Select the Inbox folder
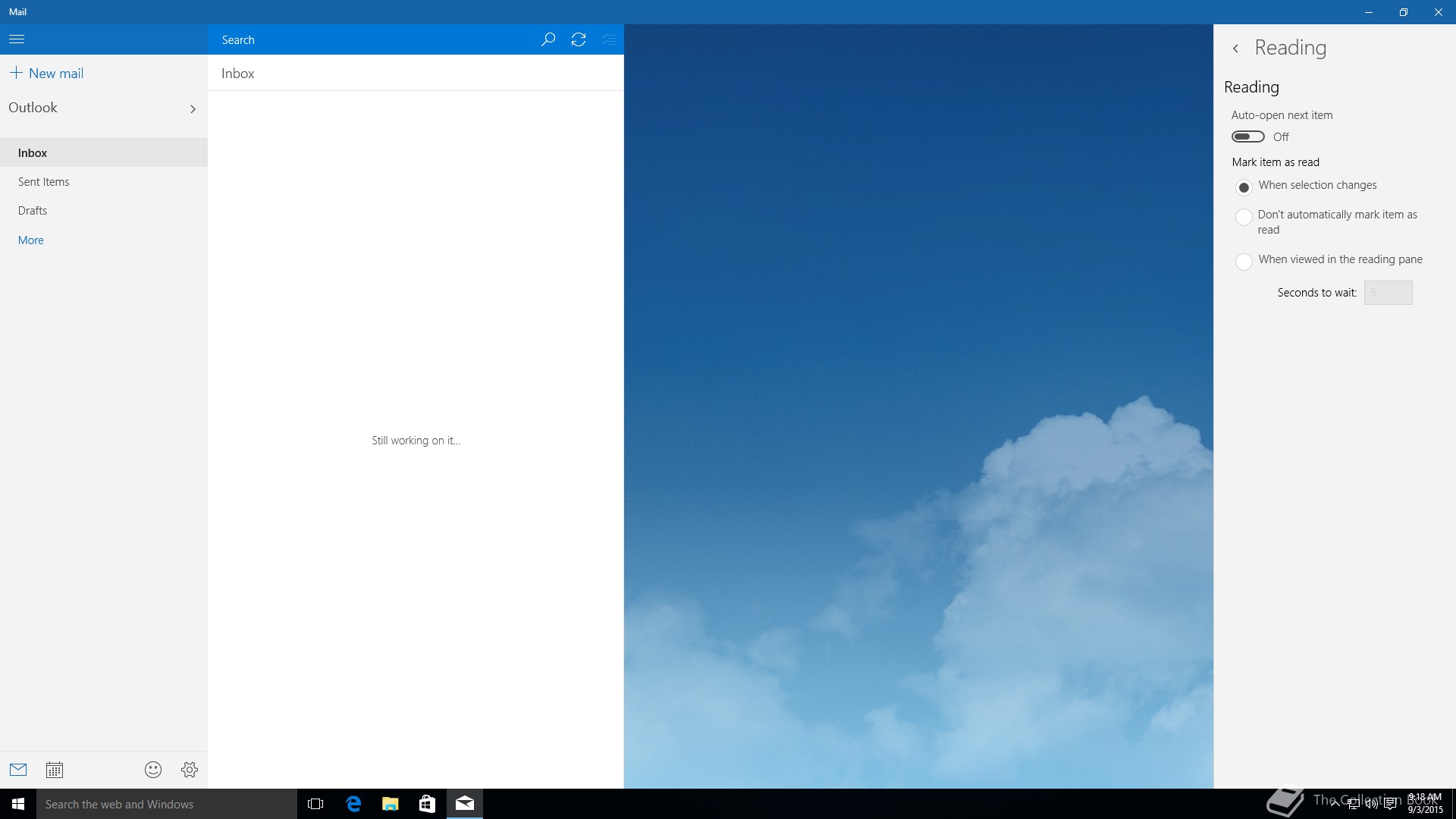The height and width of the screenshot is (819, 1456). [x=104, y=152]
